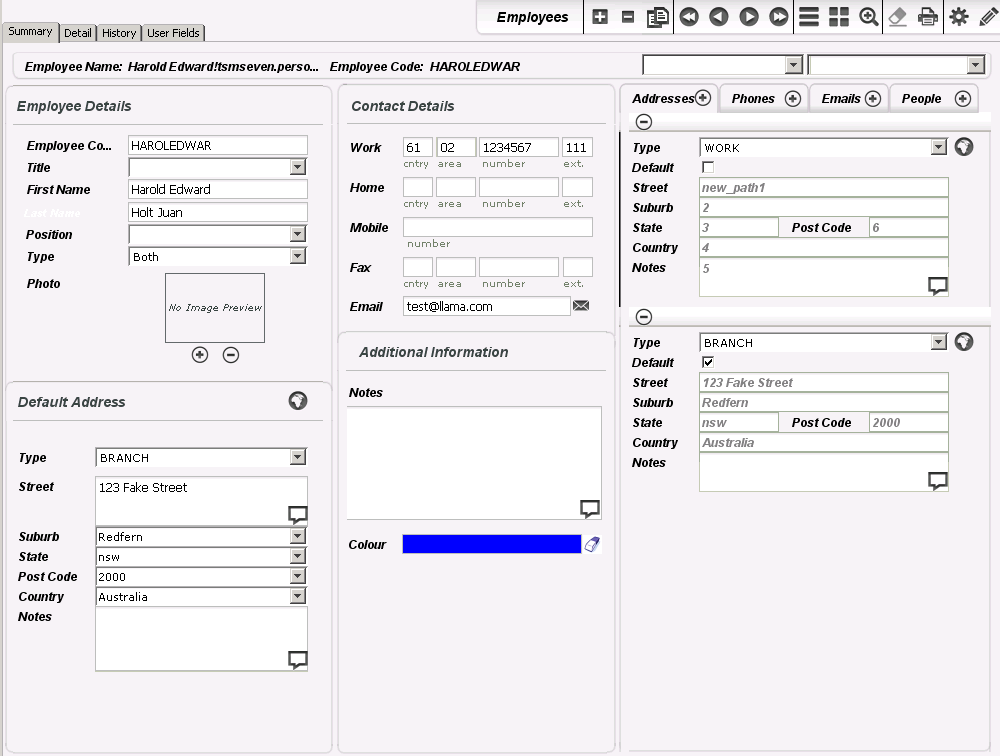Click the First Name input field
1000x756 pixels.
pos(218,189)
